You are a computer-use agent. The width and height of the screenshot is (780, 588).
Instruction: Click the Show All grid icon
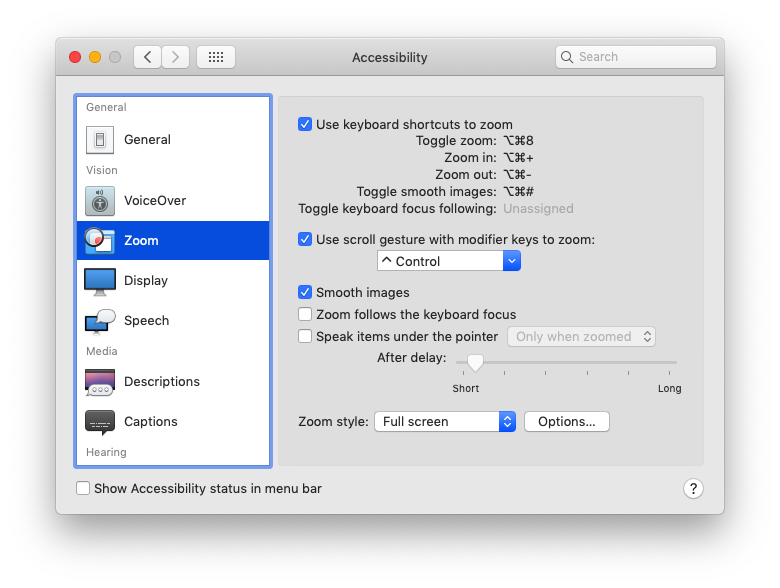(x=216, y=57)
